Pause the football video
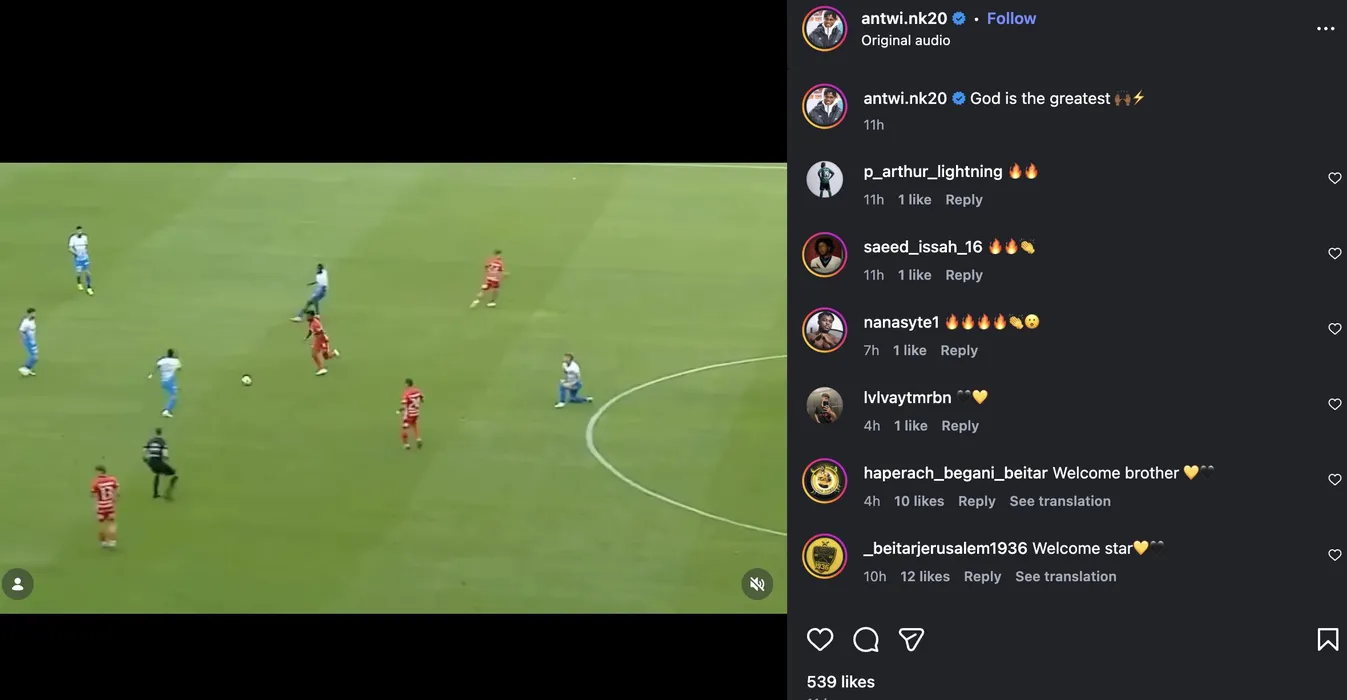 pyautogui.click(x=393, y=388)
